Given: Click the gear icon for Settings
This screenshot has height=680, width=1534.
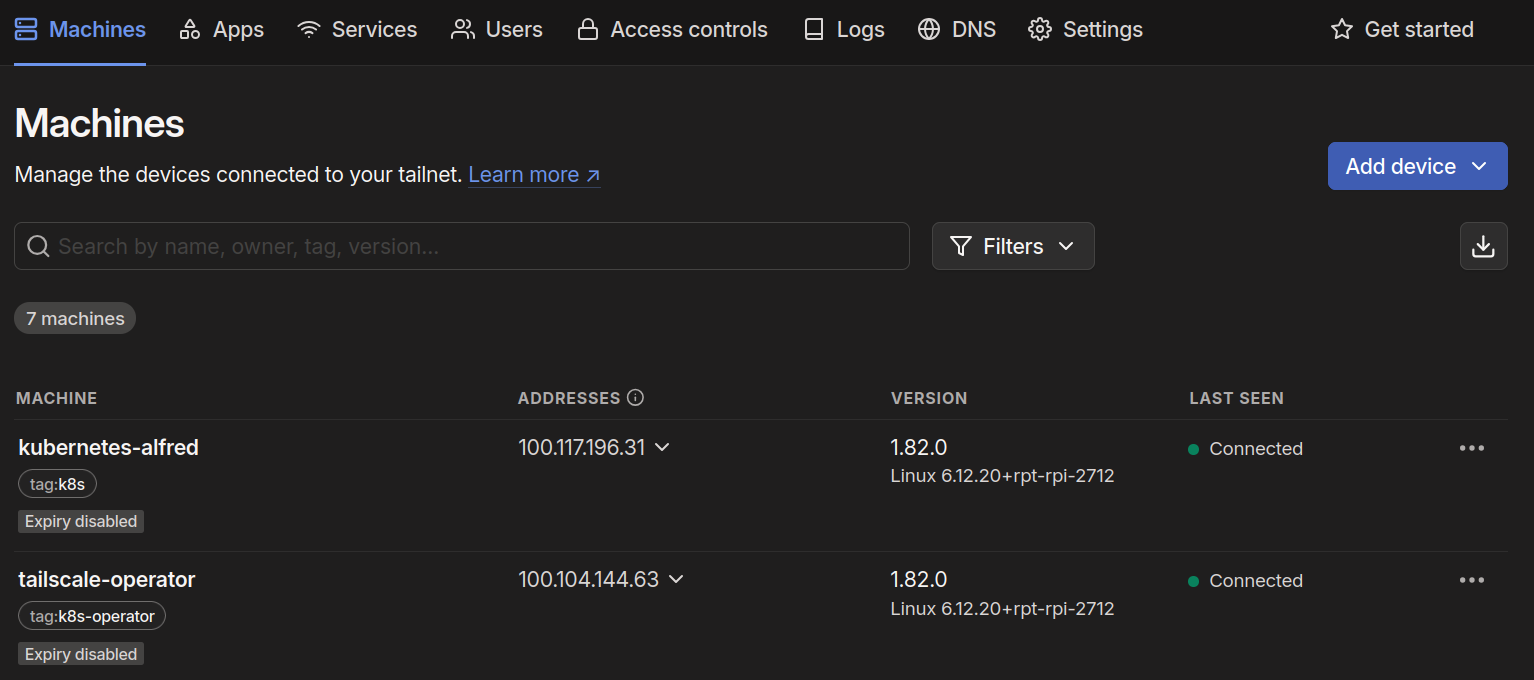Looking at the screenshot, I should [x=1040, y=30].
